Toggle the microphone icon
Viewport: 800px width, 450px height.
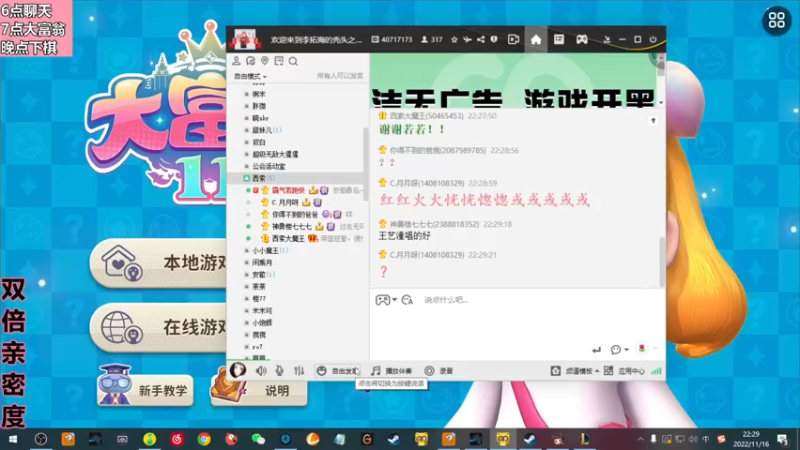pyautogui.click(x=280, y=371)
